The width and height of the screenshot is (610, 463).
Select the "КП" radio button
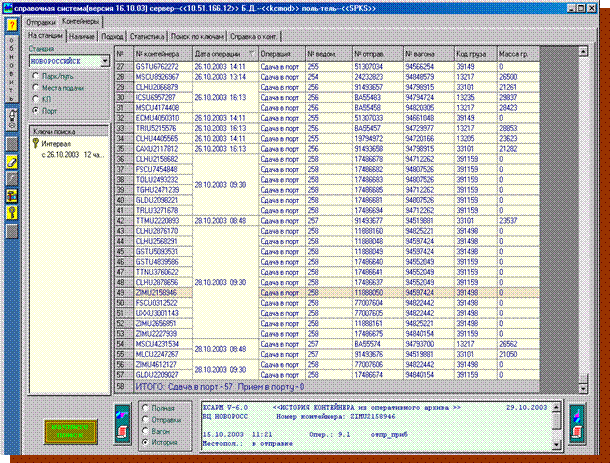point(36,99)
